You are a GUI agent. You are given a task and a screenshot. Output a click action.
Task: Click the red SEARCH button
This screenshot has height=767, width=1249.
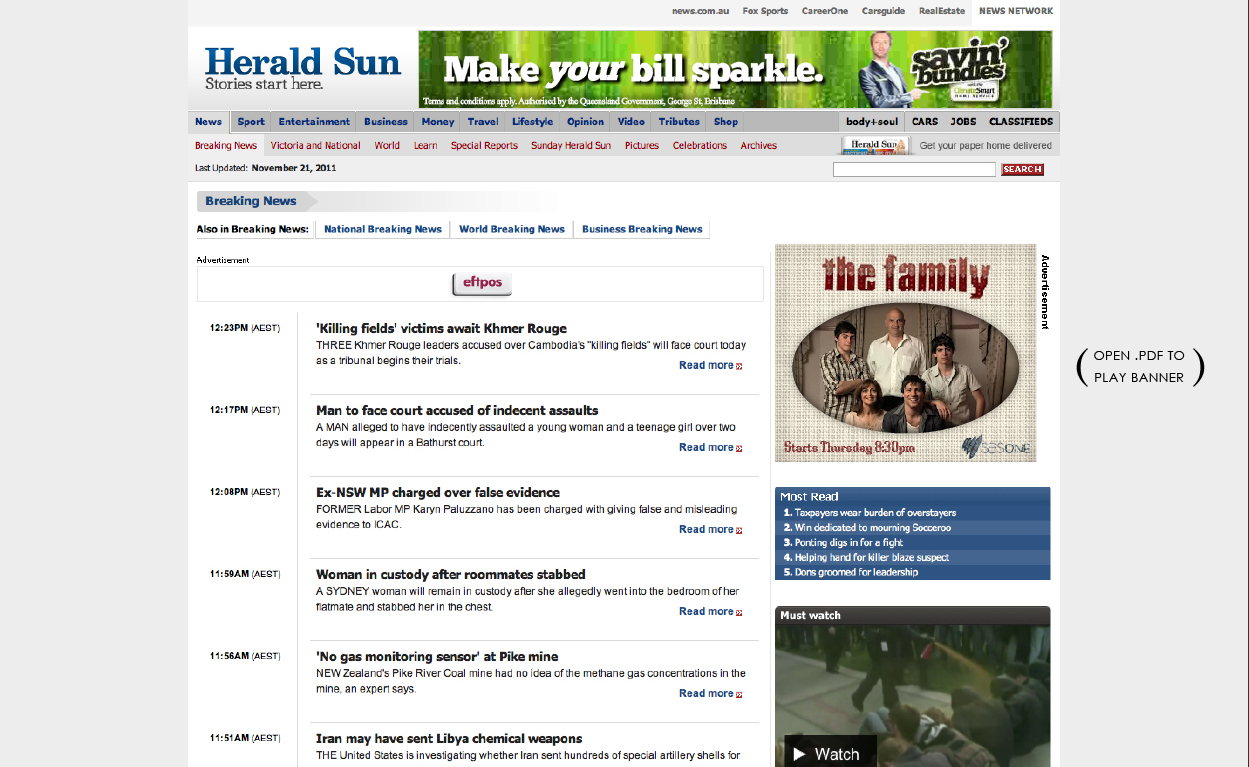click(1022, 170)
